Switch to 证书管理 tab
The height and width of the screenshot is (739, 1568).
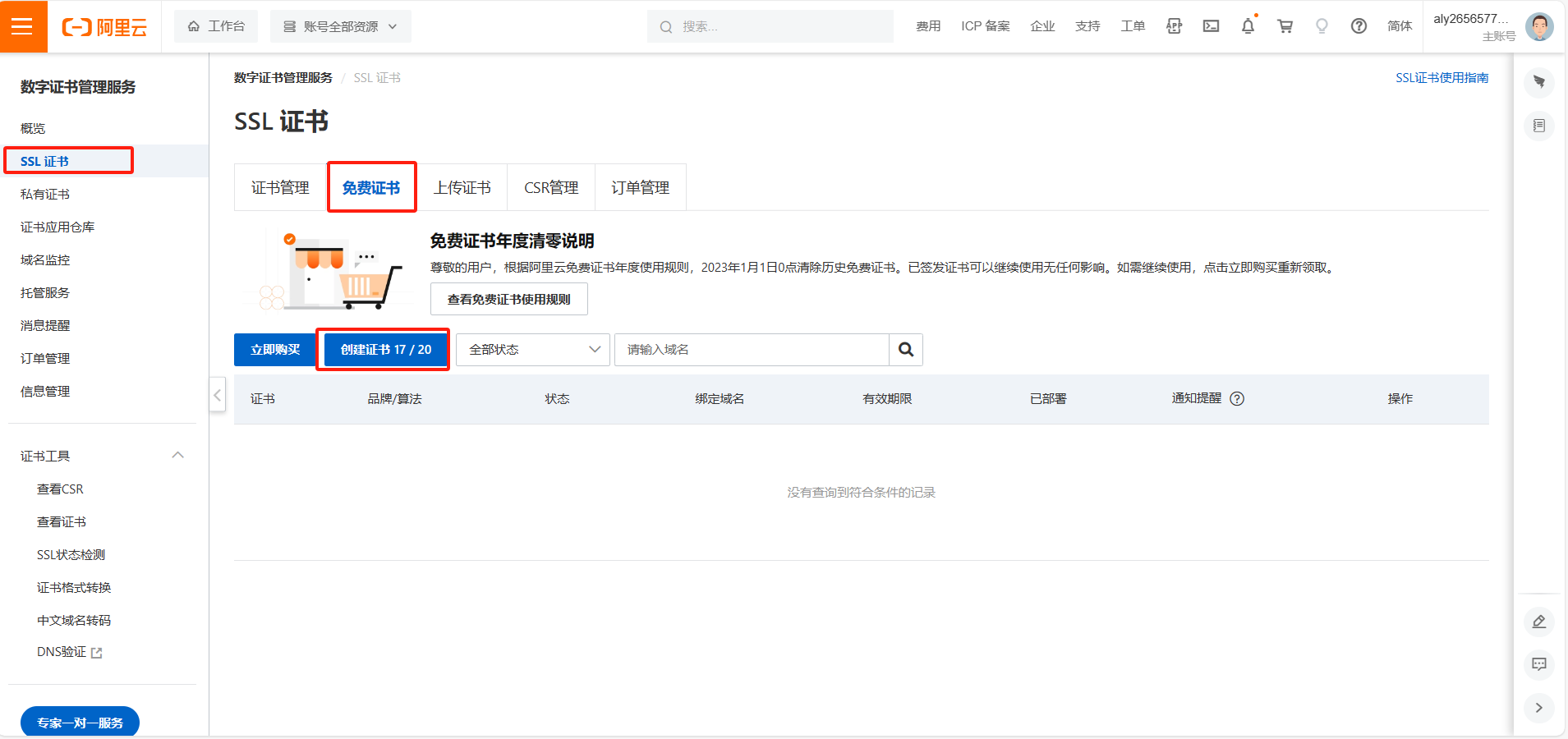point(280,187)
